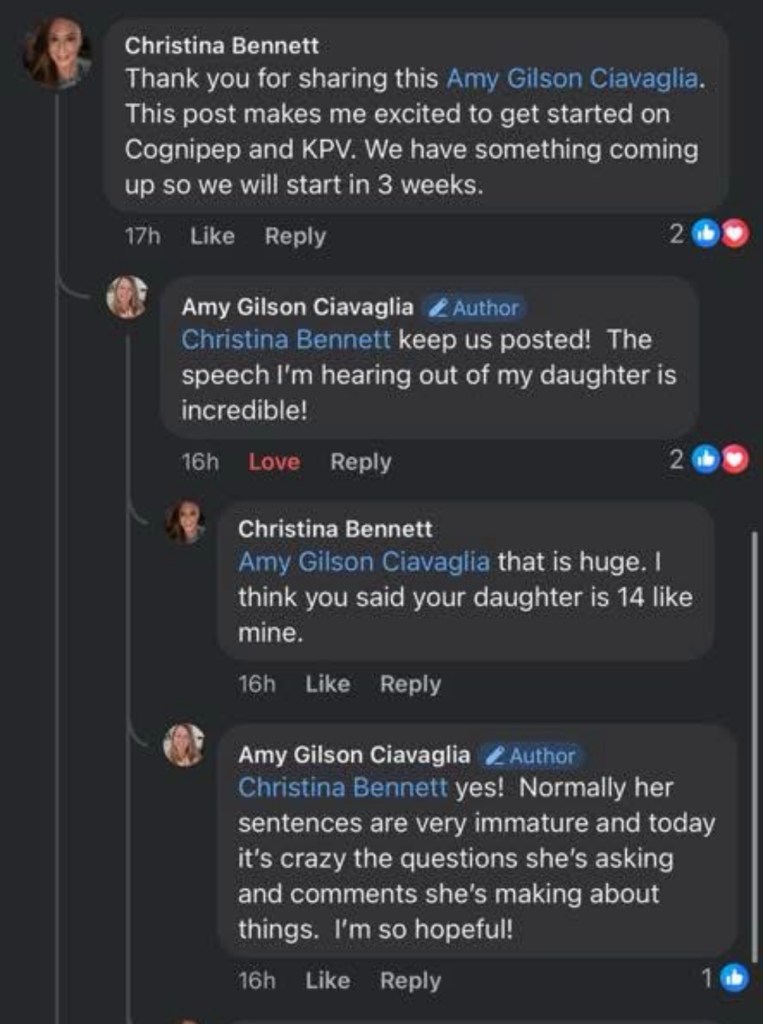The image size is (763, 1024).
Task: Click Christina's avatar on 'that is huge' reply
Action: click(x=185, y=522)
